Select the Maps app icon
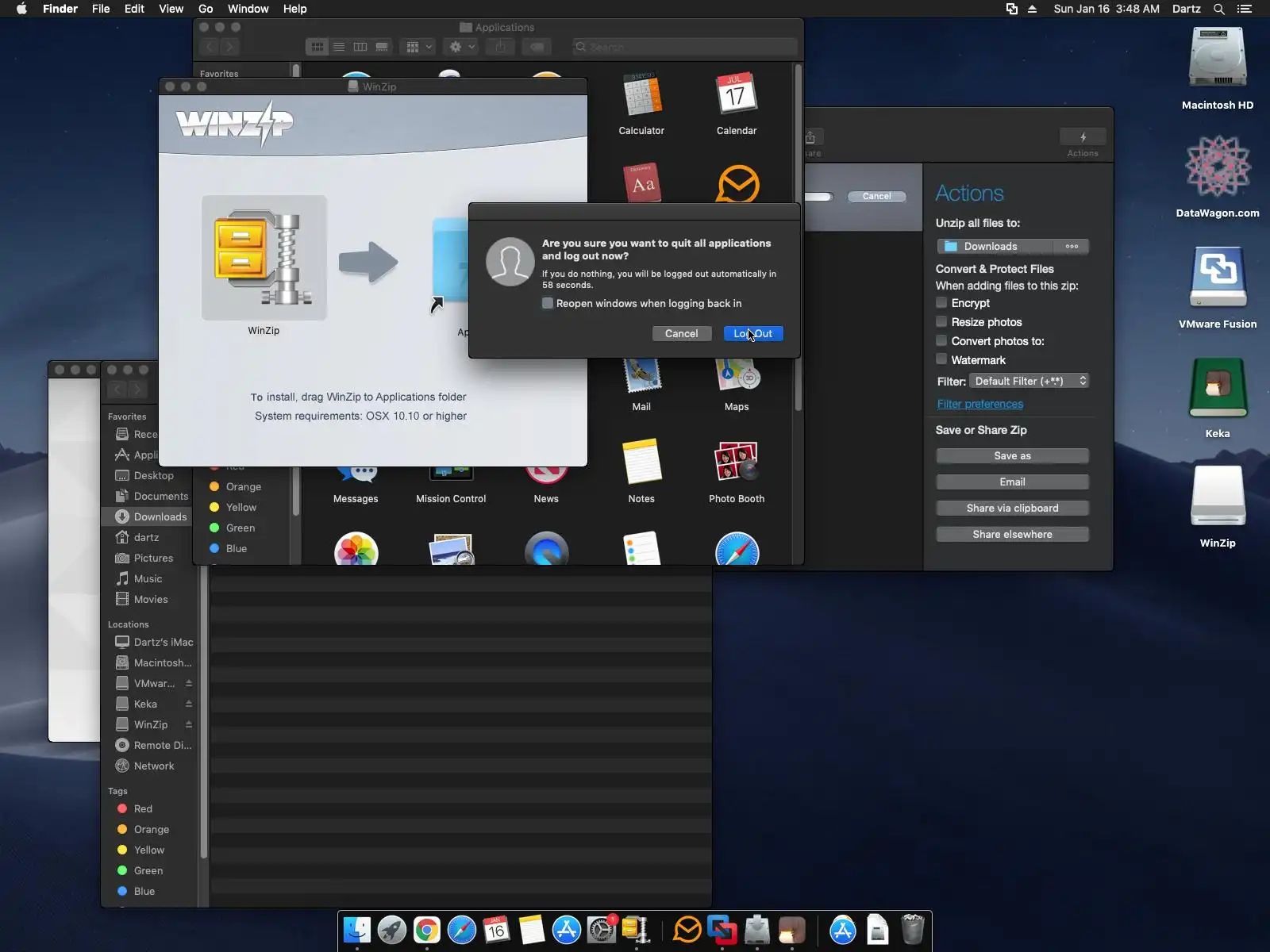Screen dimensions: 1270x952 coord(737,376)
